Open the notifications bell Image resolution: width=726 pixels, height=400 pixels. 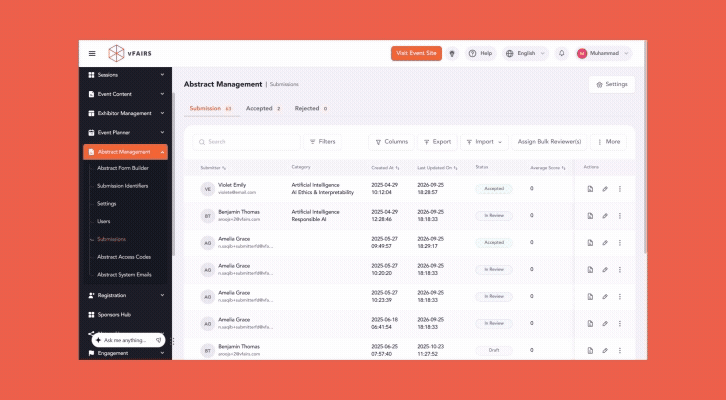click(x=562, y=53)
